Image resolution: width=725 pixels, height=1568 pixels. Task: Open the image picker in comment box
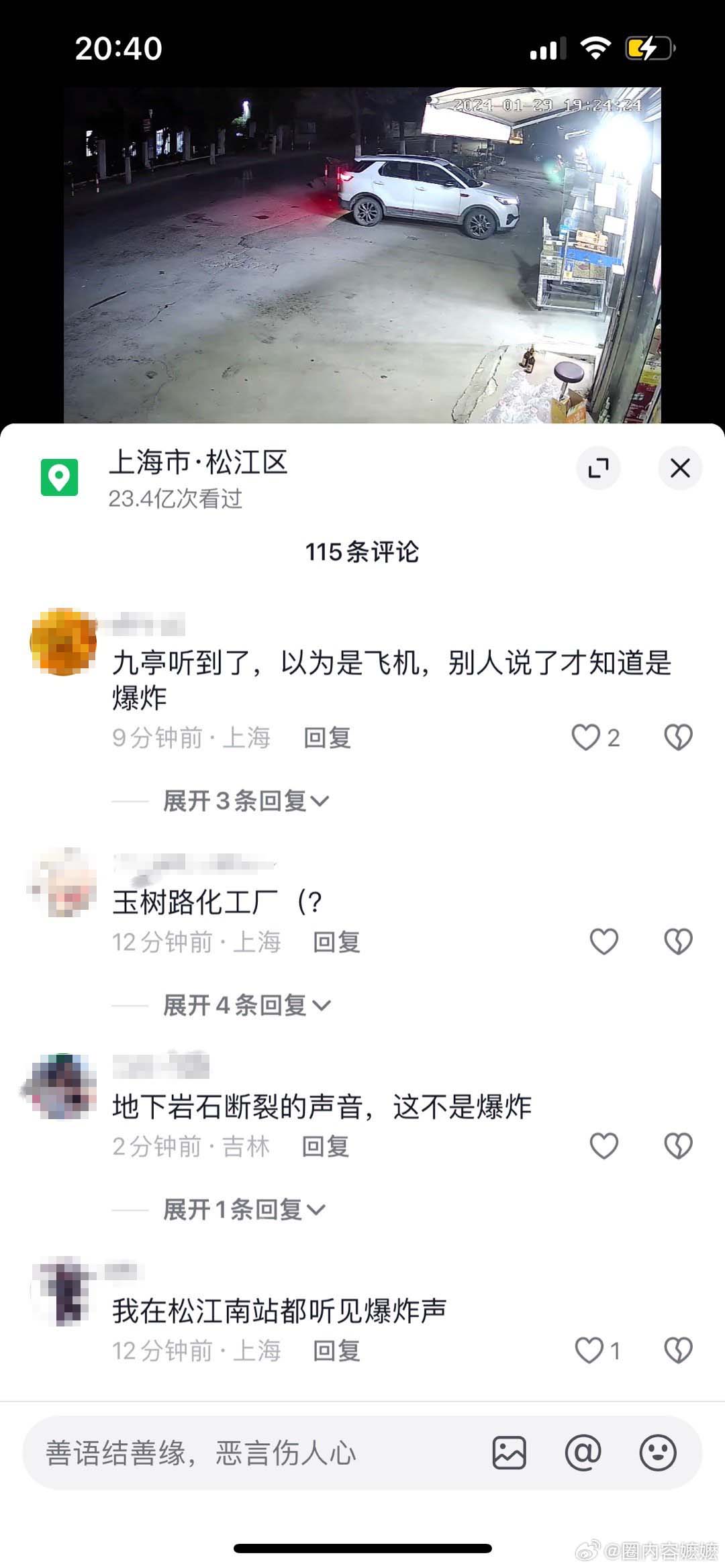click(510, 1453)
